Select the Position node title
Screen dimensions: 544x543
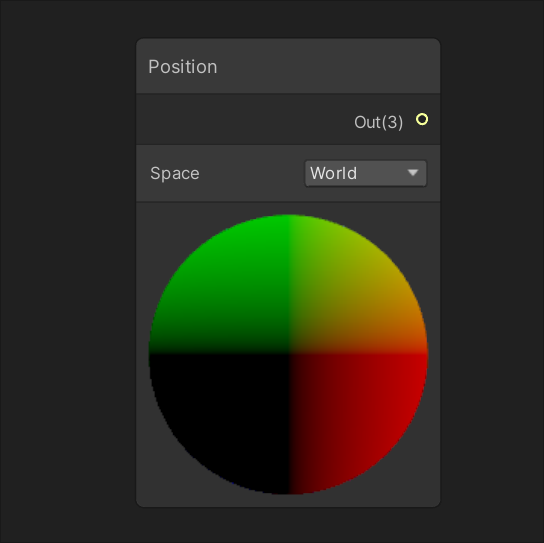click(182, 67)
